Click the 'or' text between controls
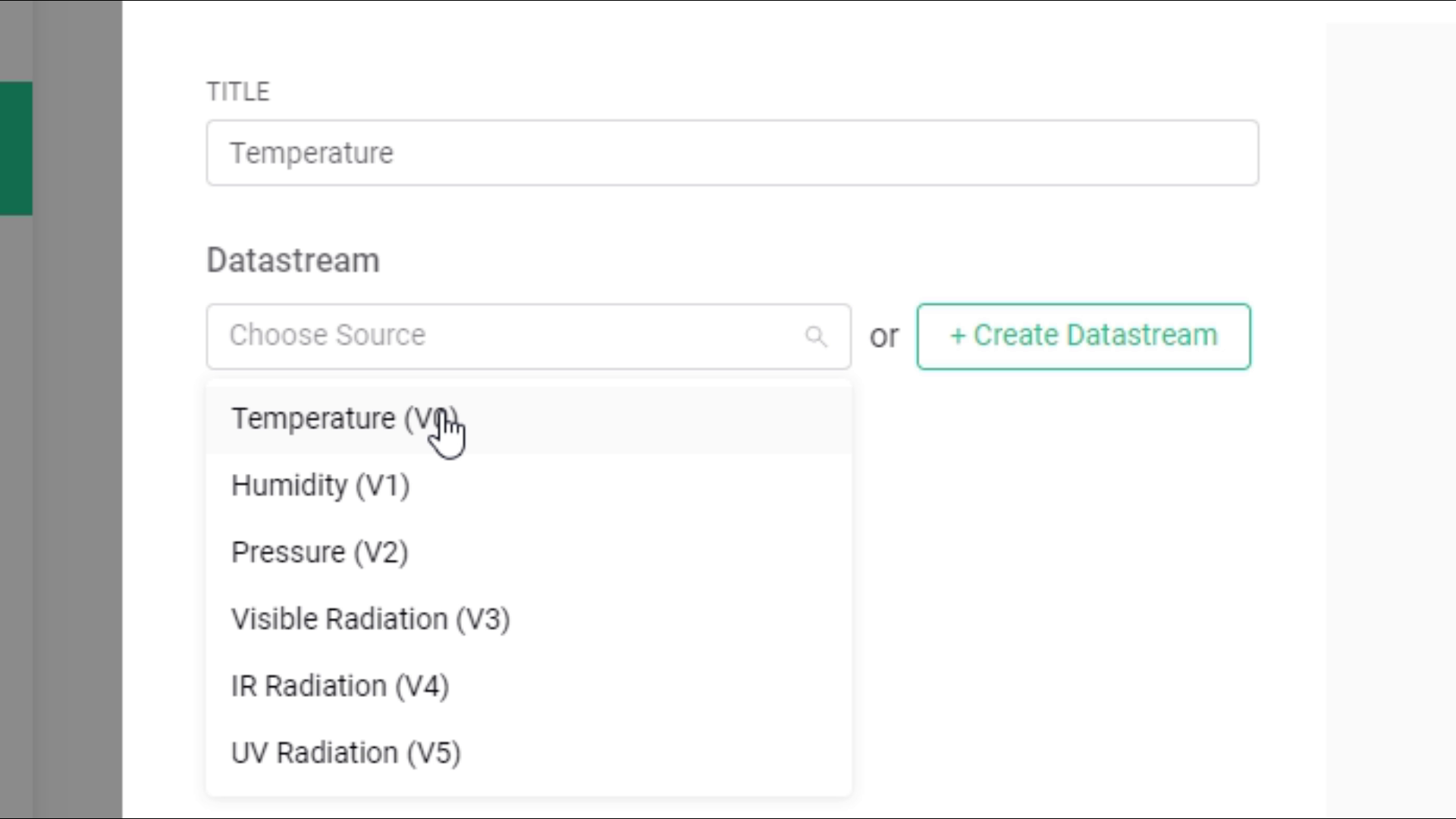The height and width of the screenshot is (819, 1456). tap(883, 336)
